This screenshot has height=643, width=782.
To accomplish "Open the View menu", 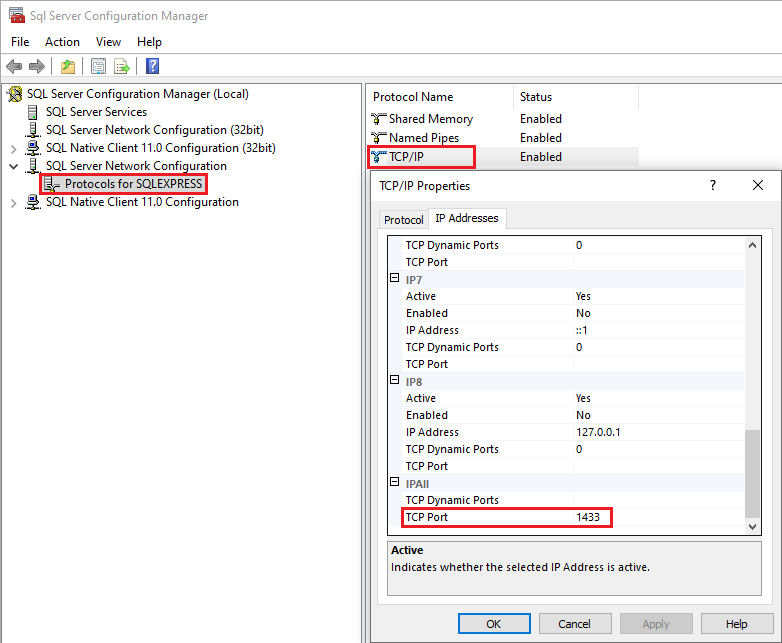I will click(108, 42).
